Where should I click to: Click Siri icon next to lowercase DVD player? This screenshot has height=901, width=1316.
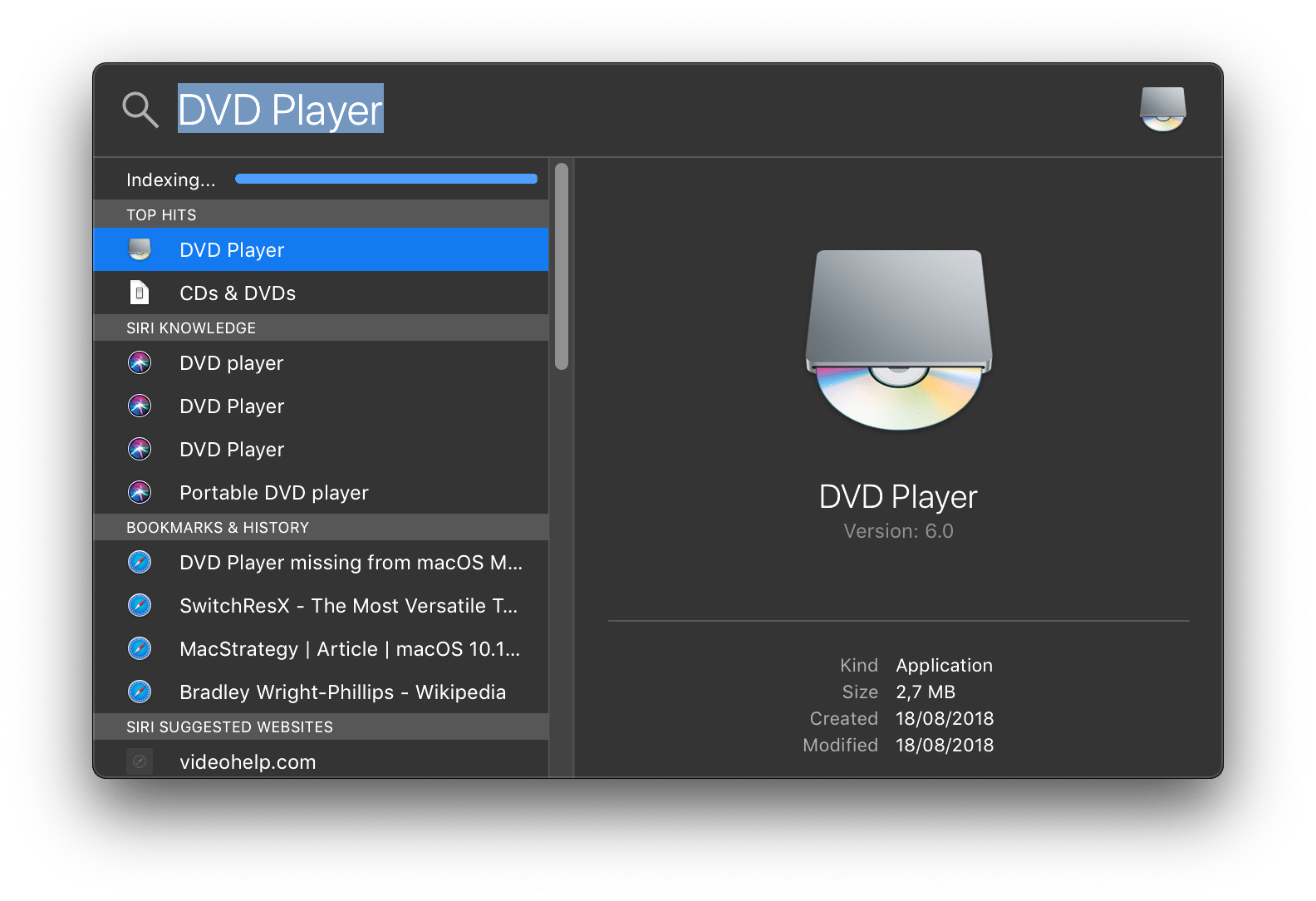click(x=140, y=362)
